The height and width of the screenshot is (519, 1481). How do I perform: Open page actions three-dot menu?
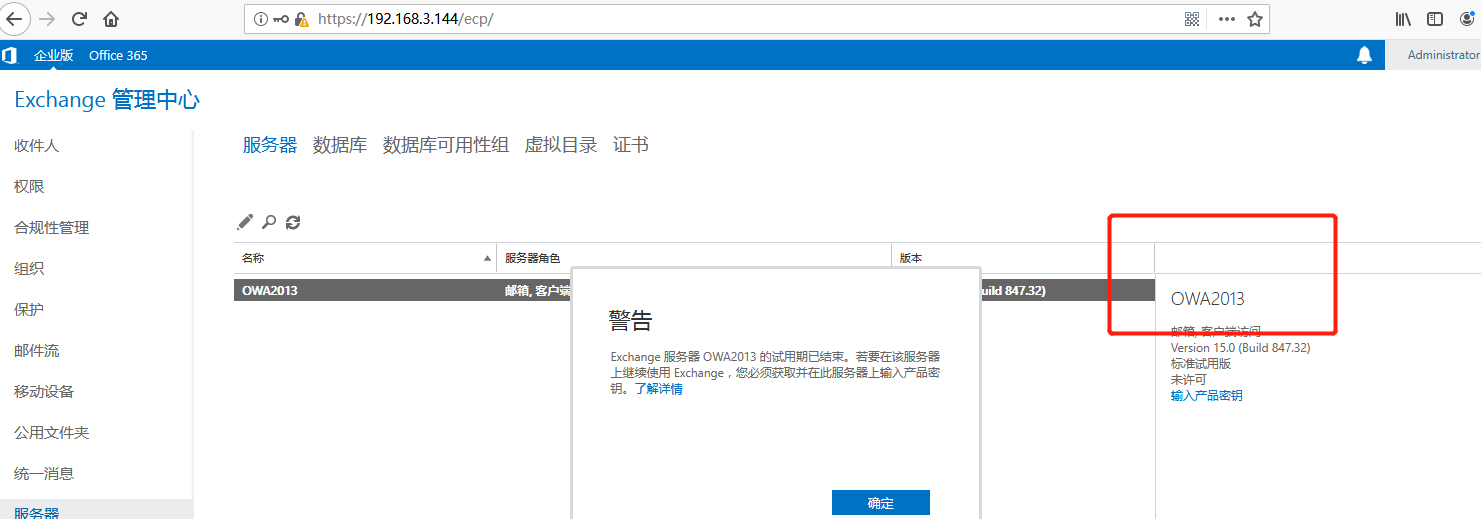coord(1226,19)
